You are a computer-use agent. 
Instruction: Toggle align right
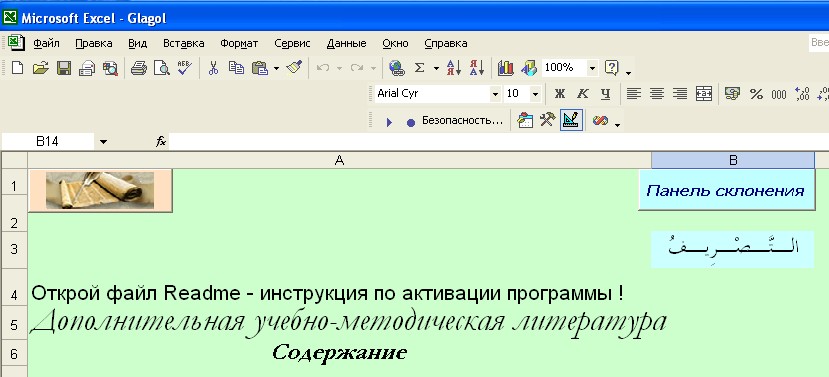(680, 94)
